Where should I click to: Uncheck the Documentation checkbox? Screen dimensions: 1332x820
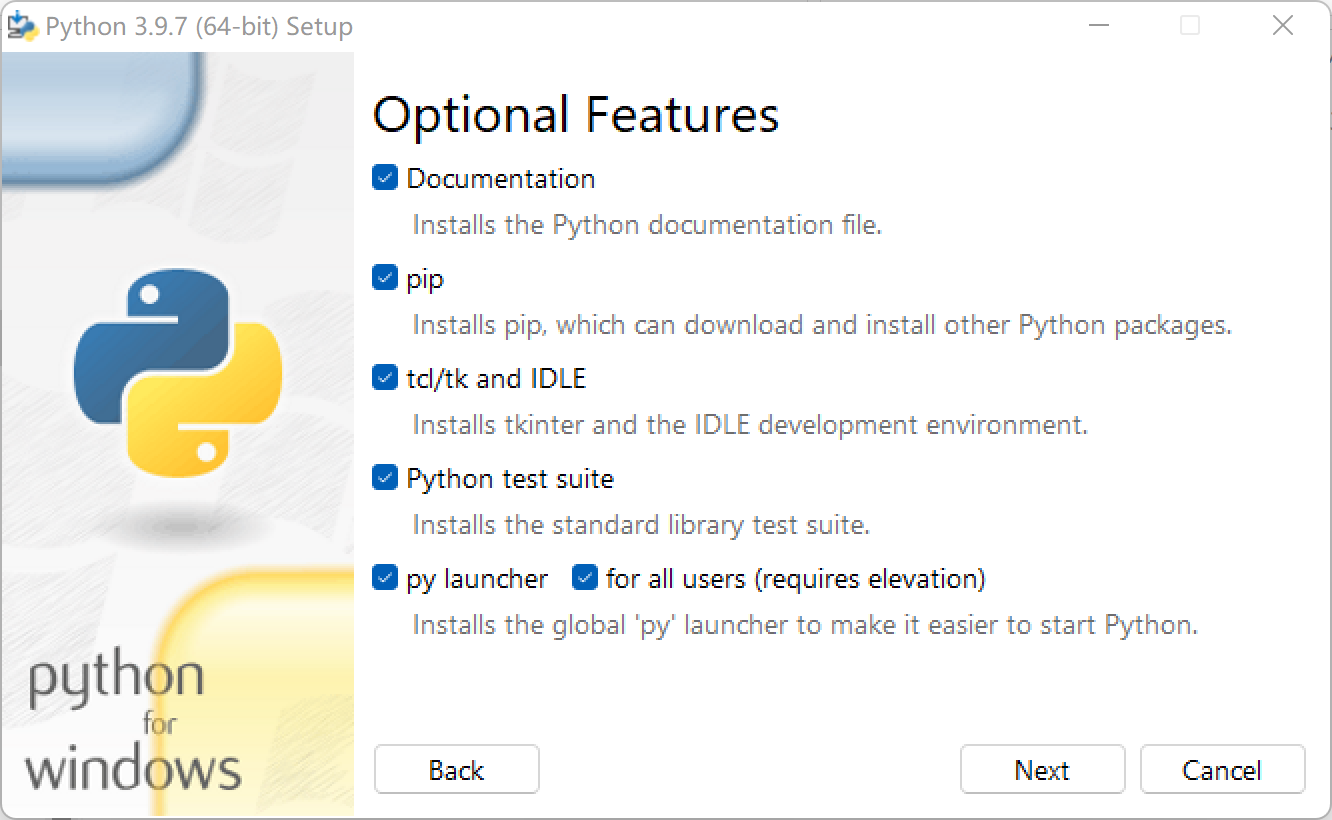tap(384, 177)
